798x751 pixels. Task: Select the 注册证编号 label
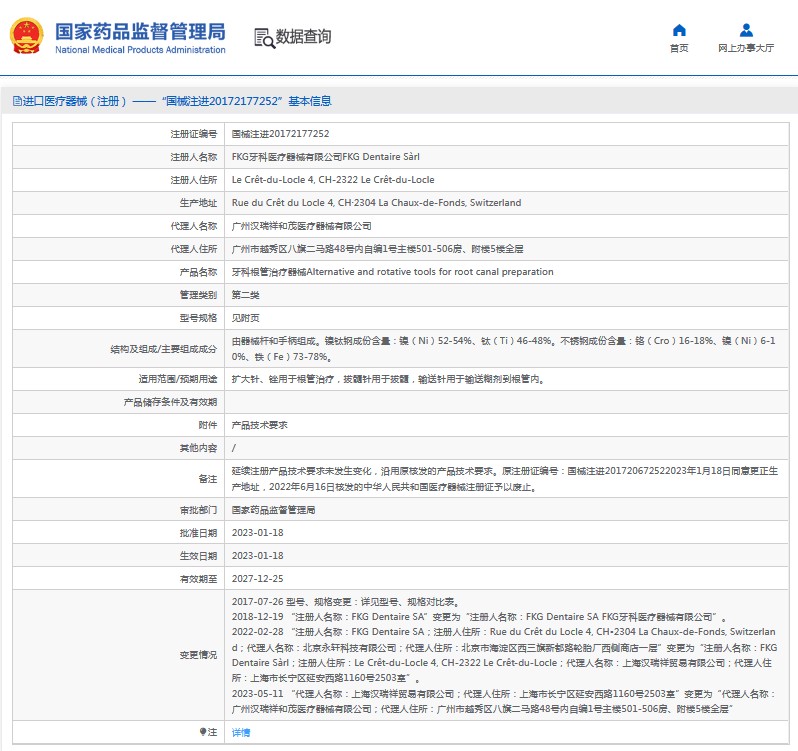point(193,134)
